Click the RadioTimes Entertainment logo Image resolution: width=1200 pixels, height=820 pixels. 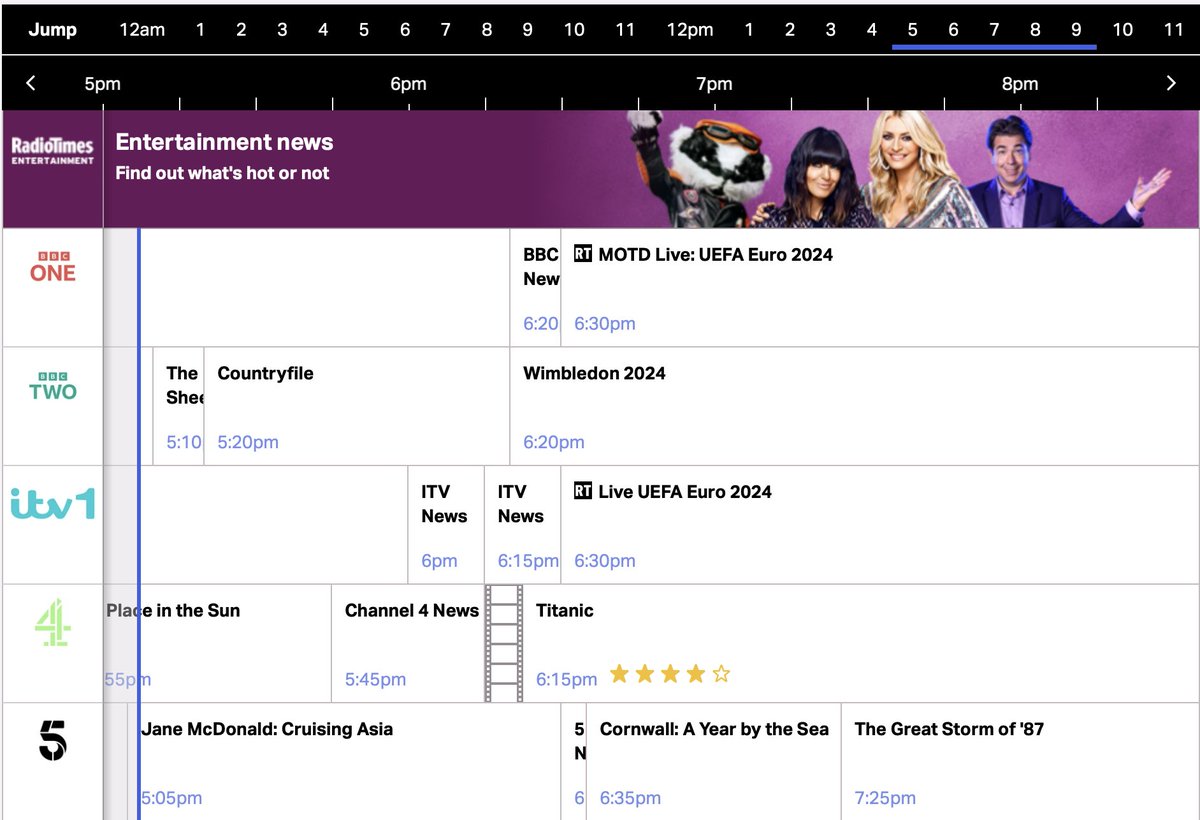click(52, 152)
